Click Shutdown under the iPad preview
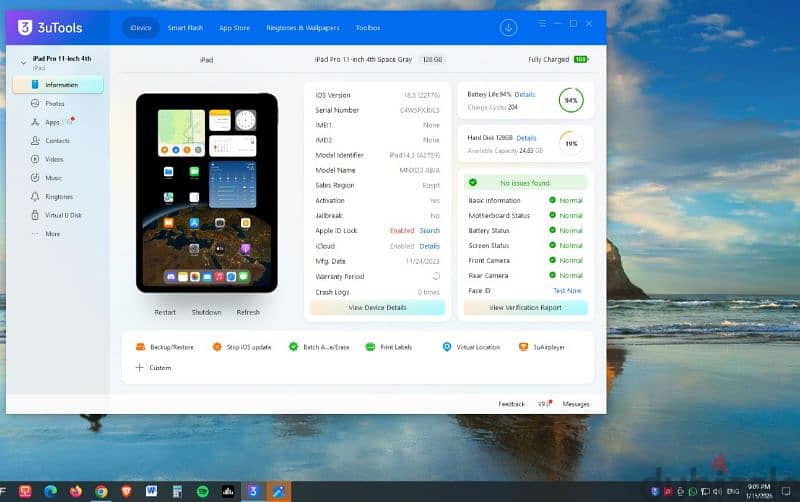Image resolution: width=800 pixels, height=502 pixels. [x=207, y=312]
